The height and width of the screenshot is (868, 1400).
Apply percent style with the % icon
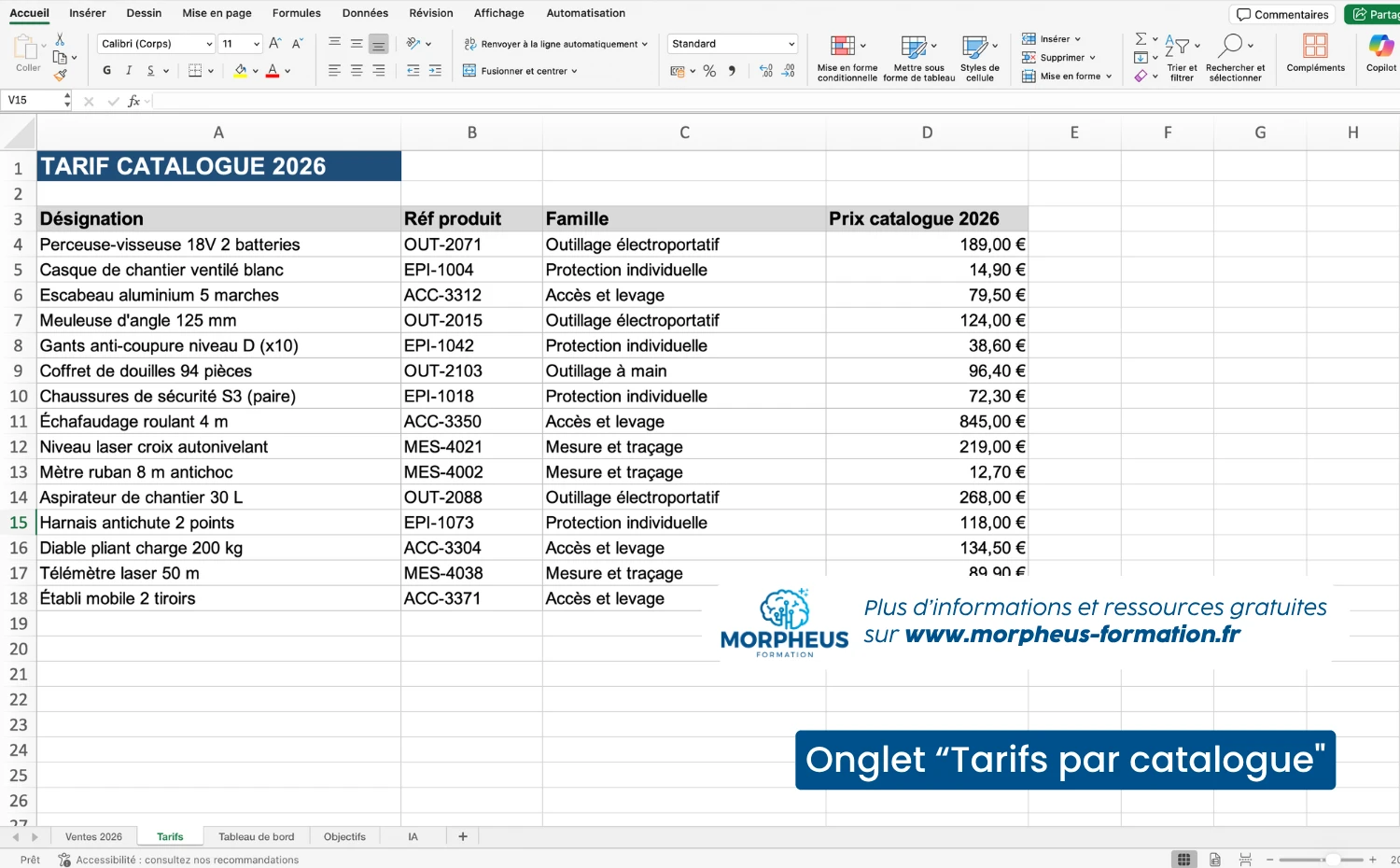point(709,71)
